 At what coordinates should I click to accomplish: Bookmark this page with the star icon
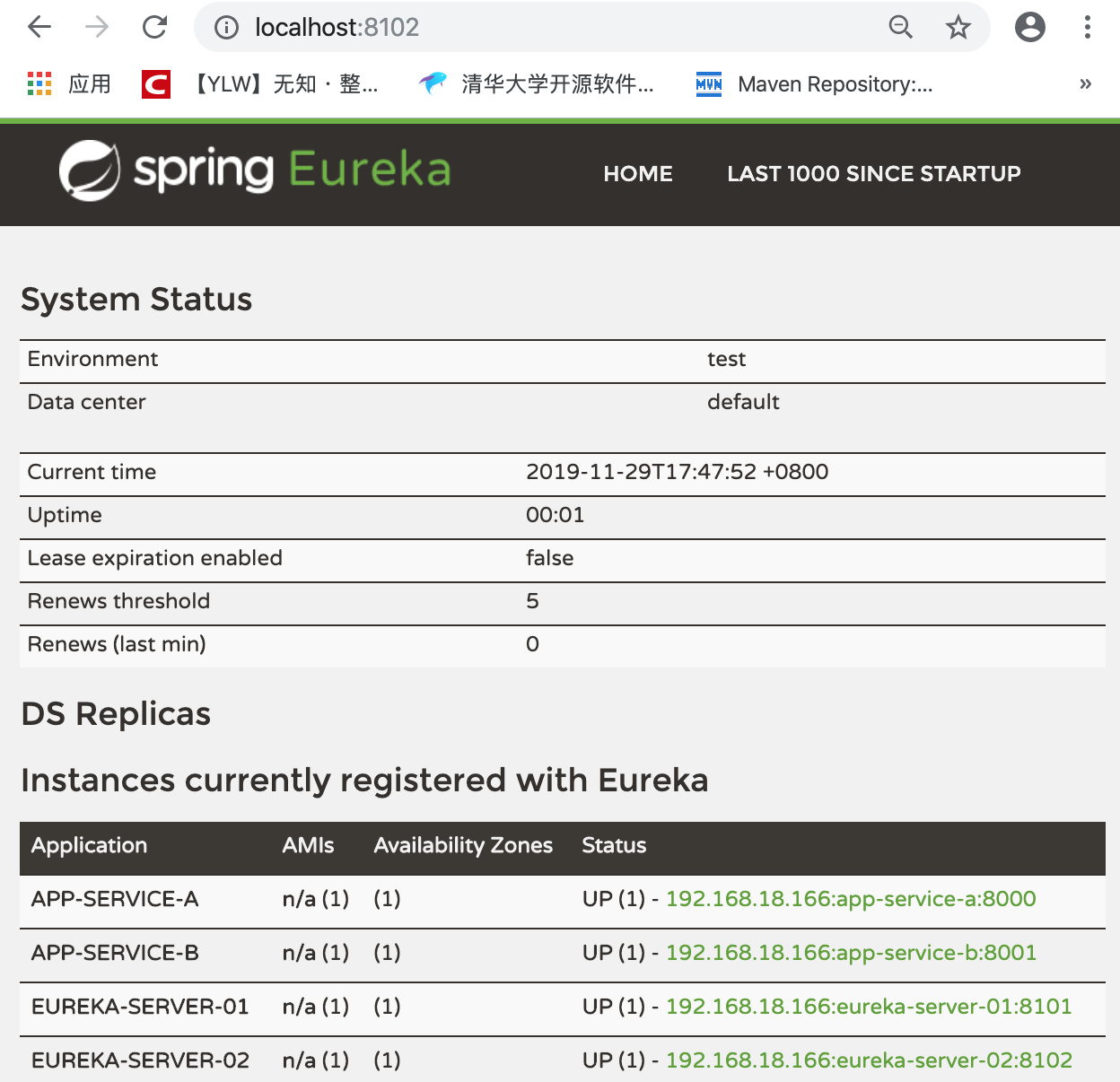958,28
